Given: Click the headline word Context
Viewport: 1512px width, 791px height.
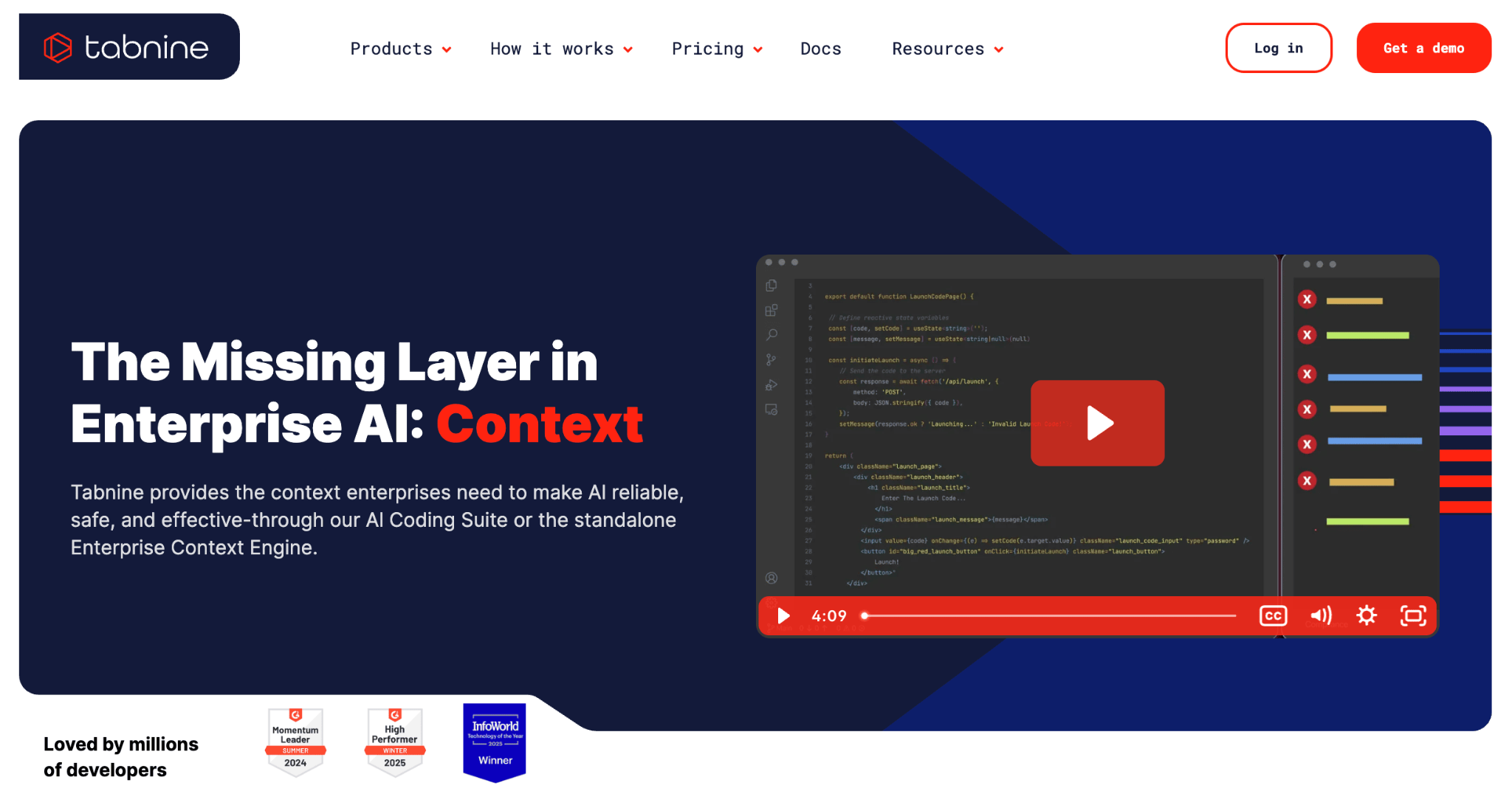Looking at the screenshot, I should coord(540,424).
